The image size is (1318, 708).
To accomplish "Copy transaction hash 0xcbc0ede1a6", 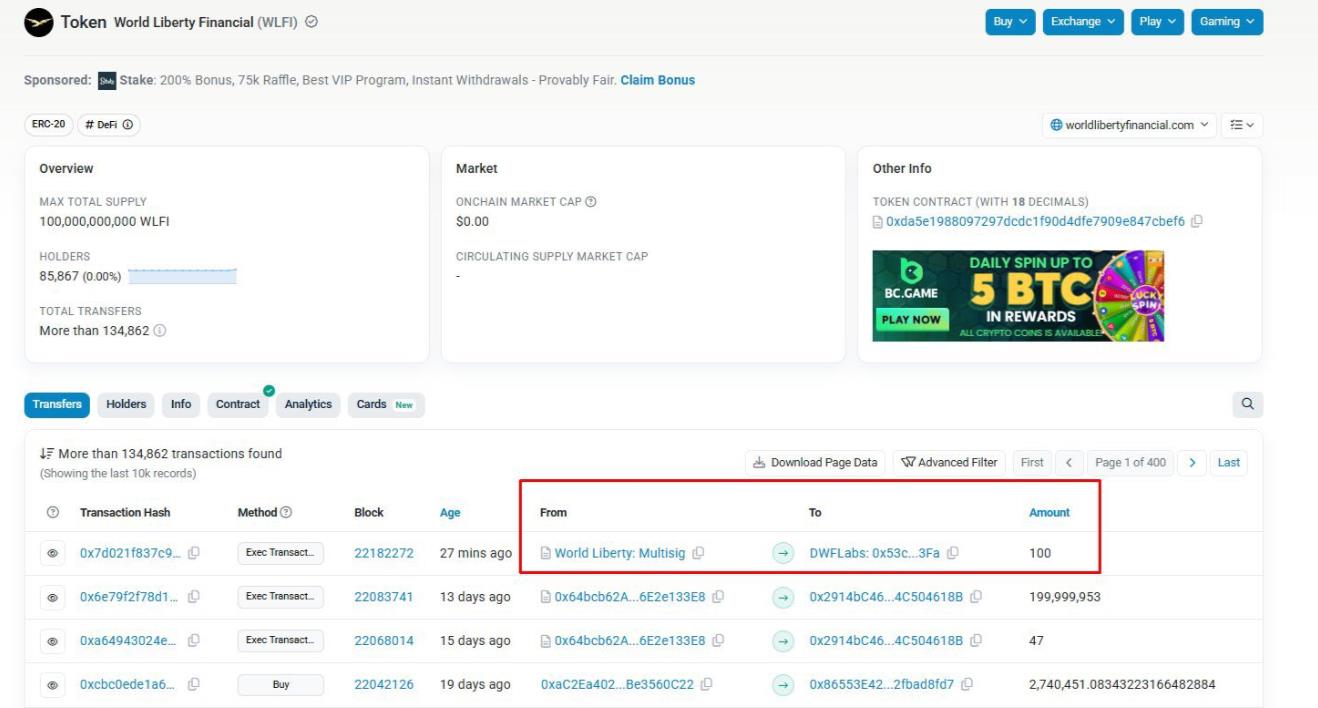I will pos(193,685).
